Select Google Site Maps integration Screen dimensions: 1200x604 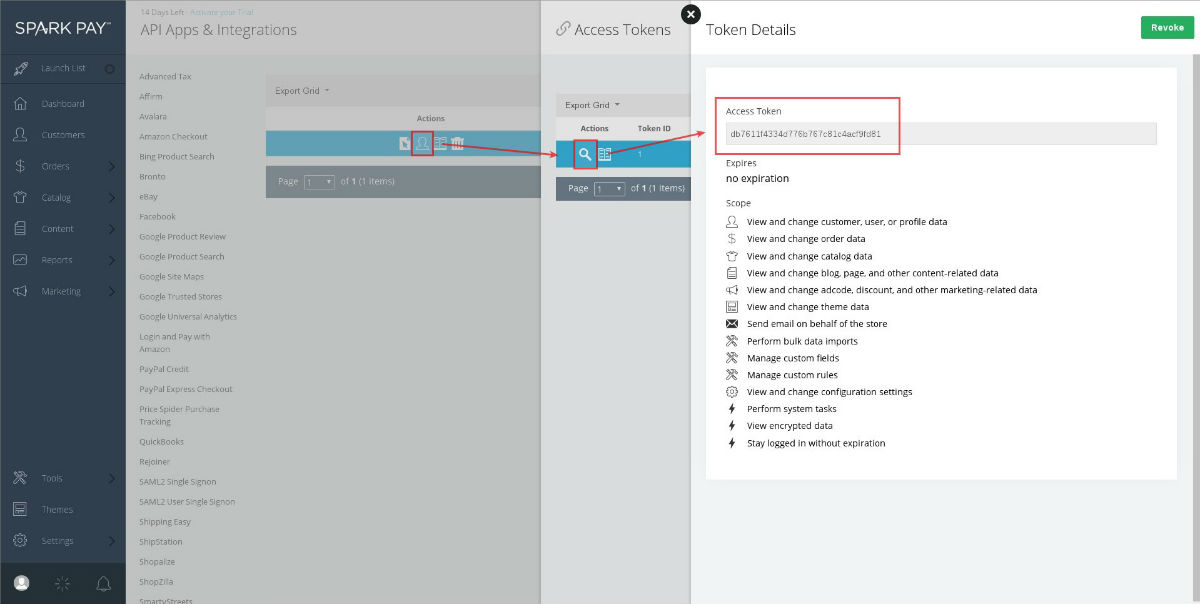click(171, 277)
